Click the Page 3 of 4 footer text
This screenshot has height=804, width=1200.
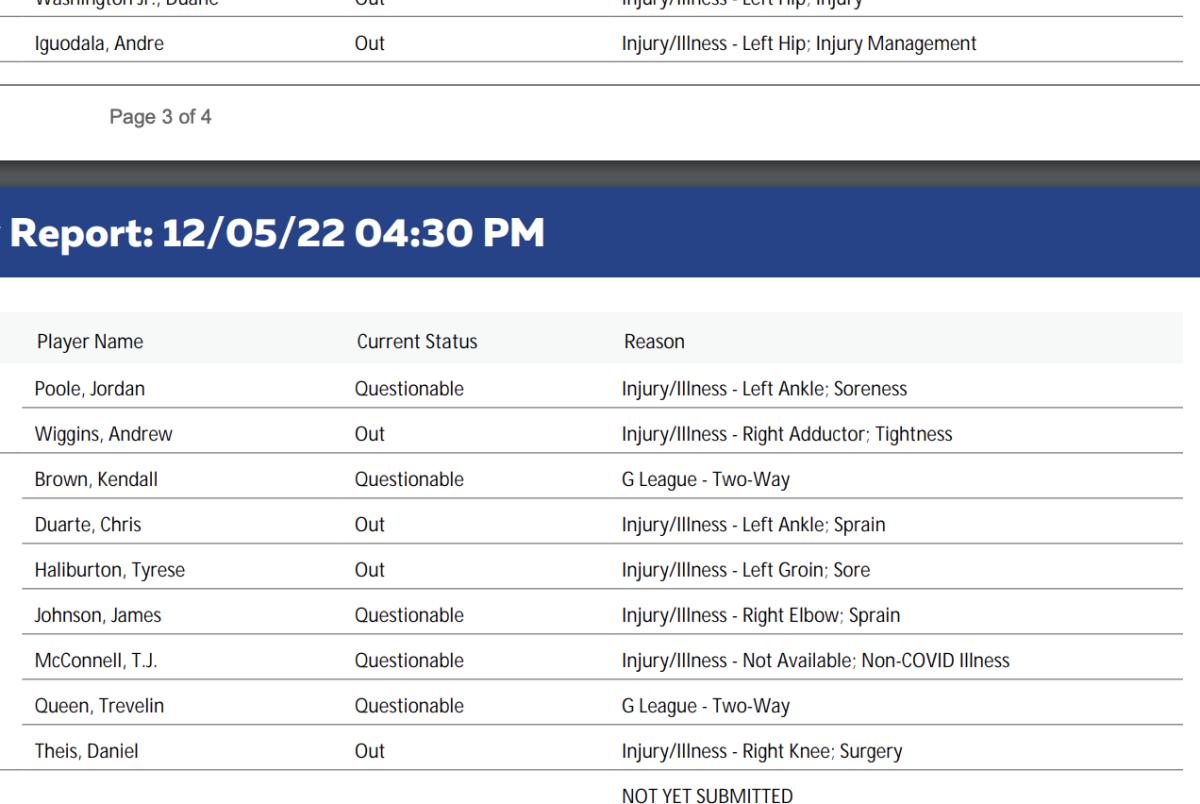coord(160,117)
